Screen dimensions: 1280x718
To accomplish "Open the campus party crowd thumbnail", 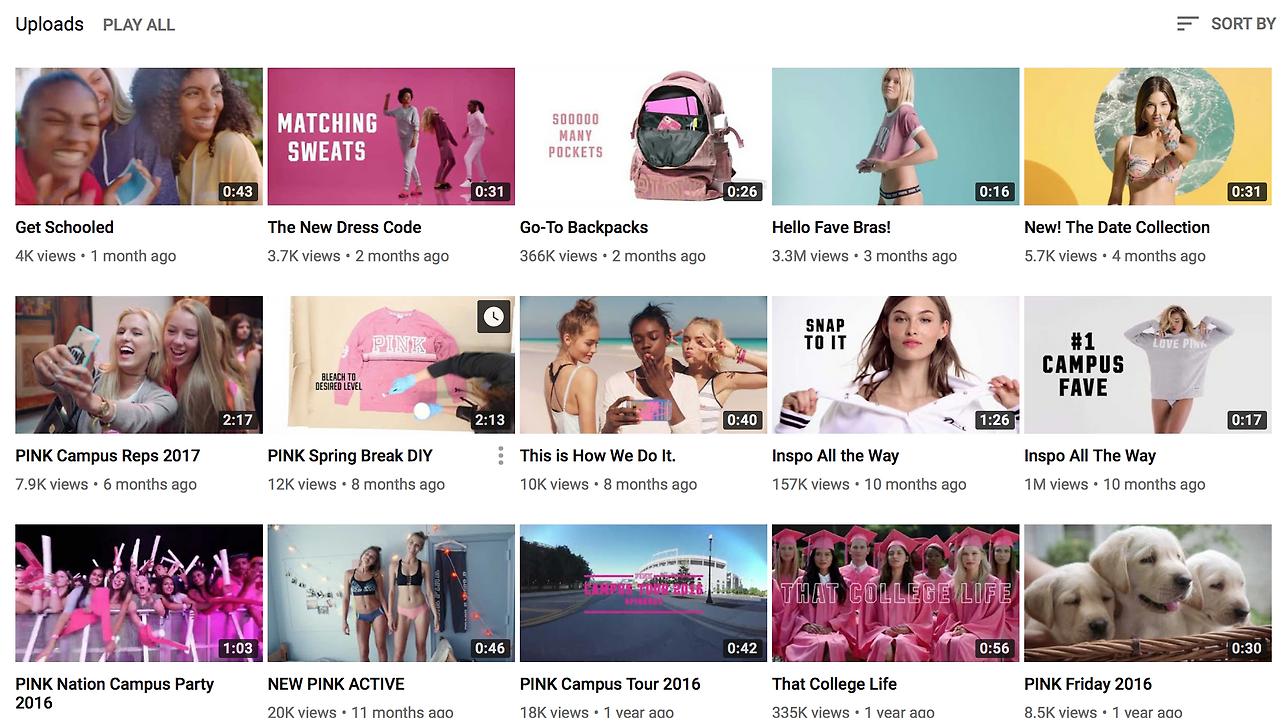I will click(x=139, y=593).
